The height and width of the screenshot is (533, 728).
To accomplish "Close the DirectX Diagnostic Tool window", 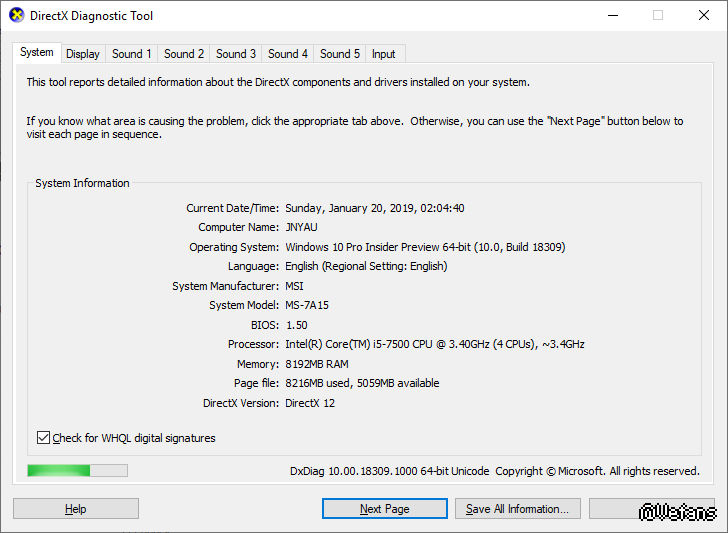I will (704, 15).
